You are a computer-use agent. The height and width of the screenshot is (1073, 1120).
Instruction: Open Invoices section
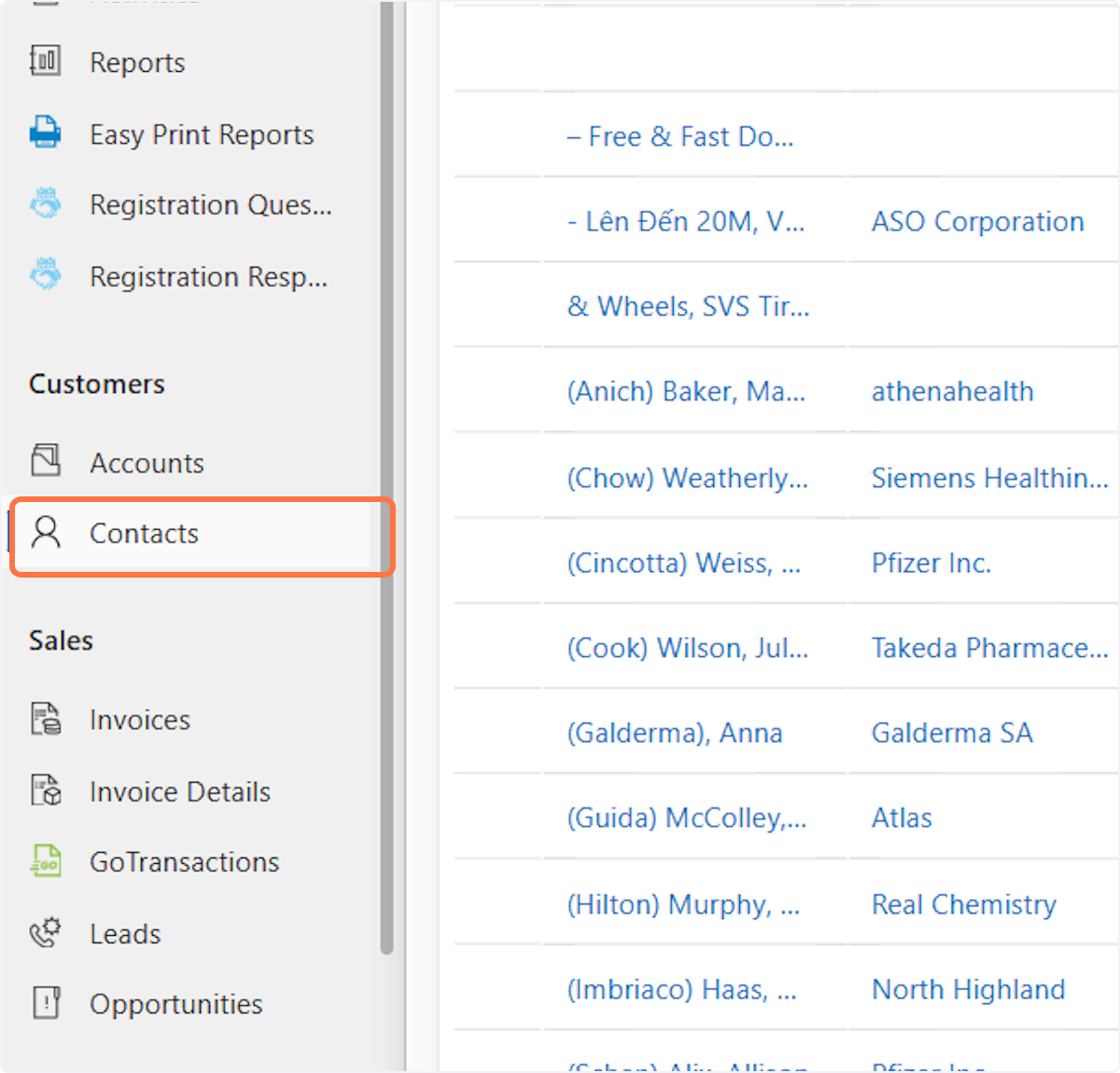[140, 719]
